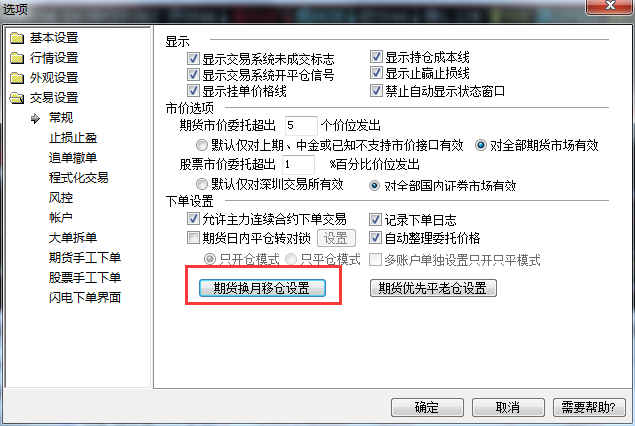Viewport: 635px width, 426px height.
Task: Open the 程式化交易 settings page
Action: (x=79, y=177)
